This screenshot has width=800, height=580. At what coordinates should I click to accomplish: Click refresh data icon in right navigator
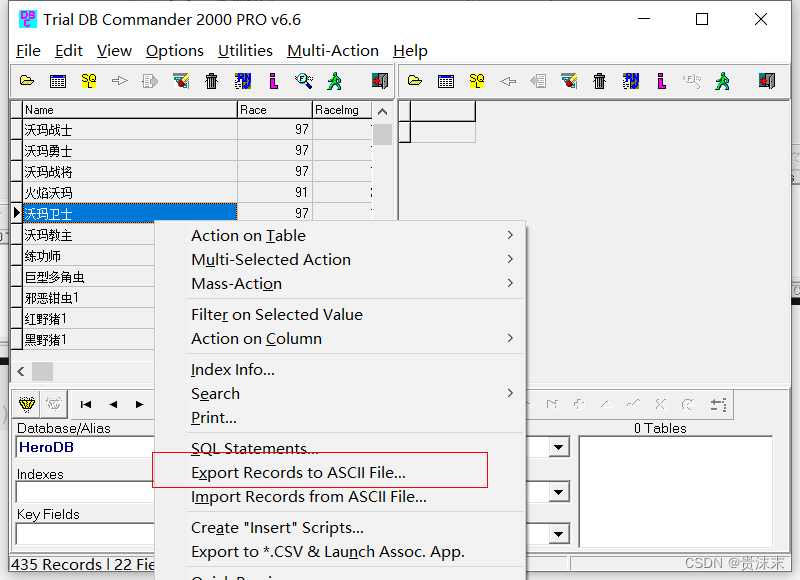pos(688,405)
